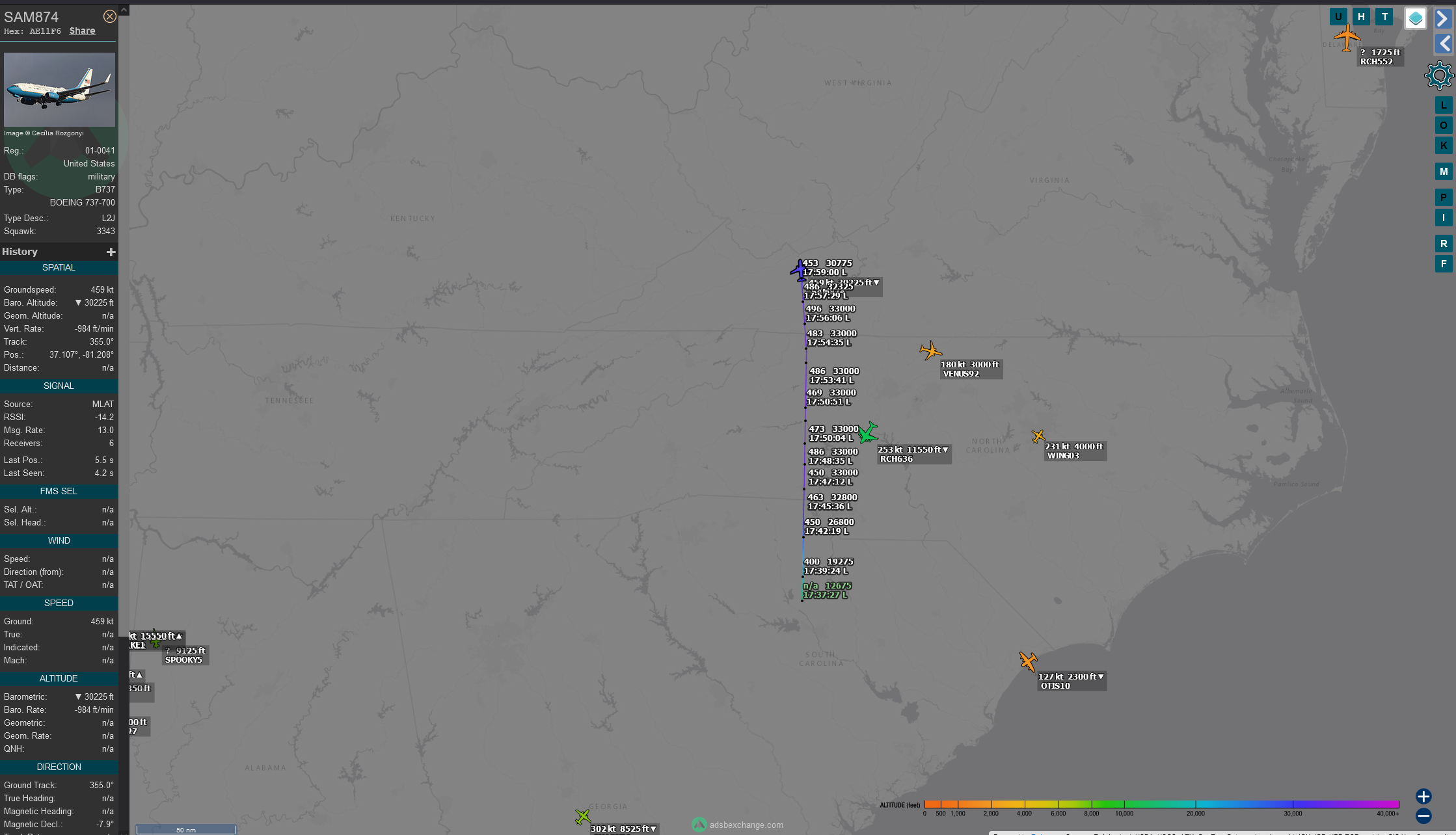Open the map layers selector icon

[x=1416, y=18]
